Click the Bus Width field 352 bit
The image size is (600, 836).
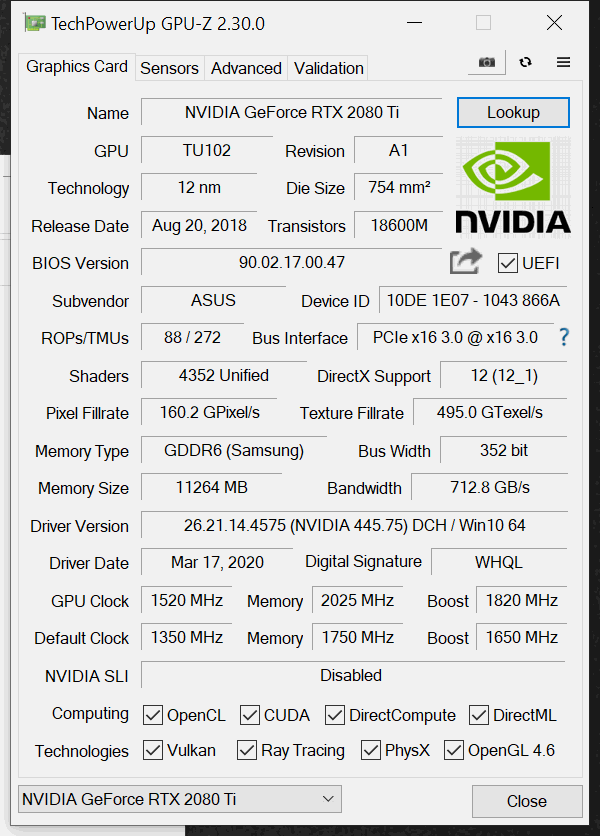point(504,450)
